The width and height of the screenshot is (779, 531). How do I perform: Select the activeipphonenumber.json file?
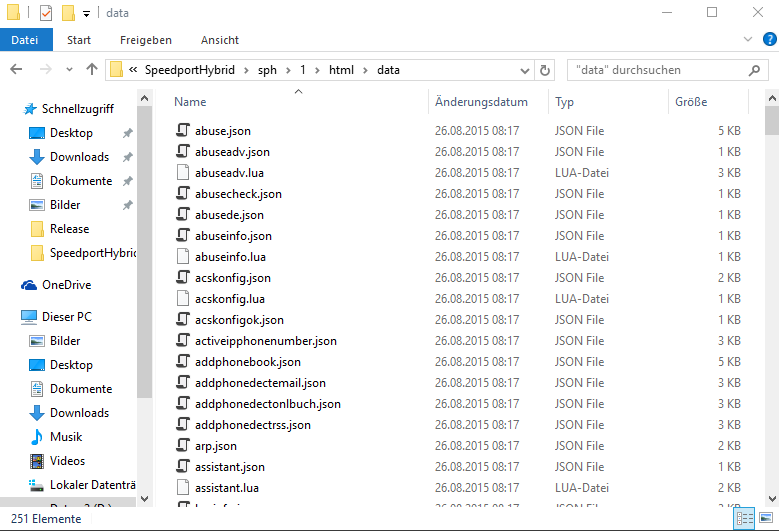[x=265, y=341]
